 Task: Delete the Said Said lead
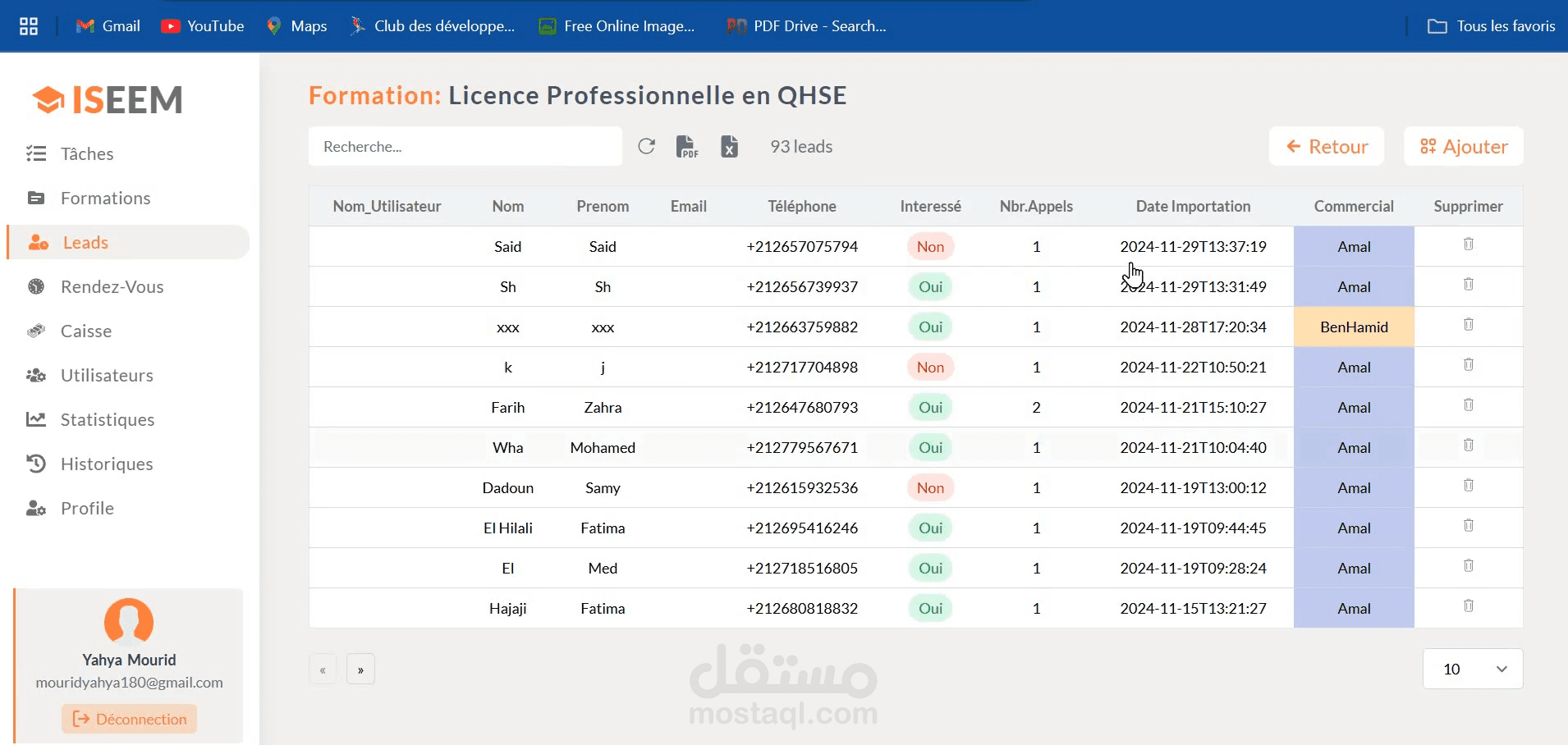tap(1469, 244)
